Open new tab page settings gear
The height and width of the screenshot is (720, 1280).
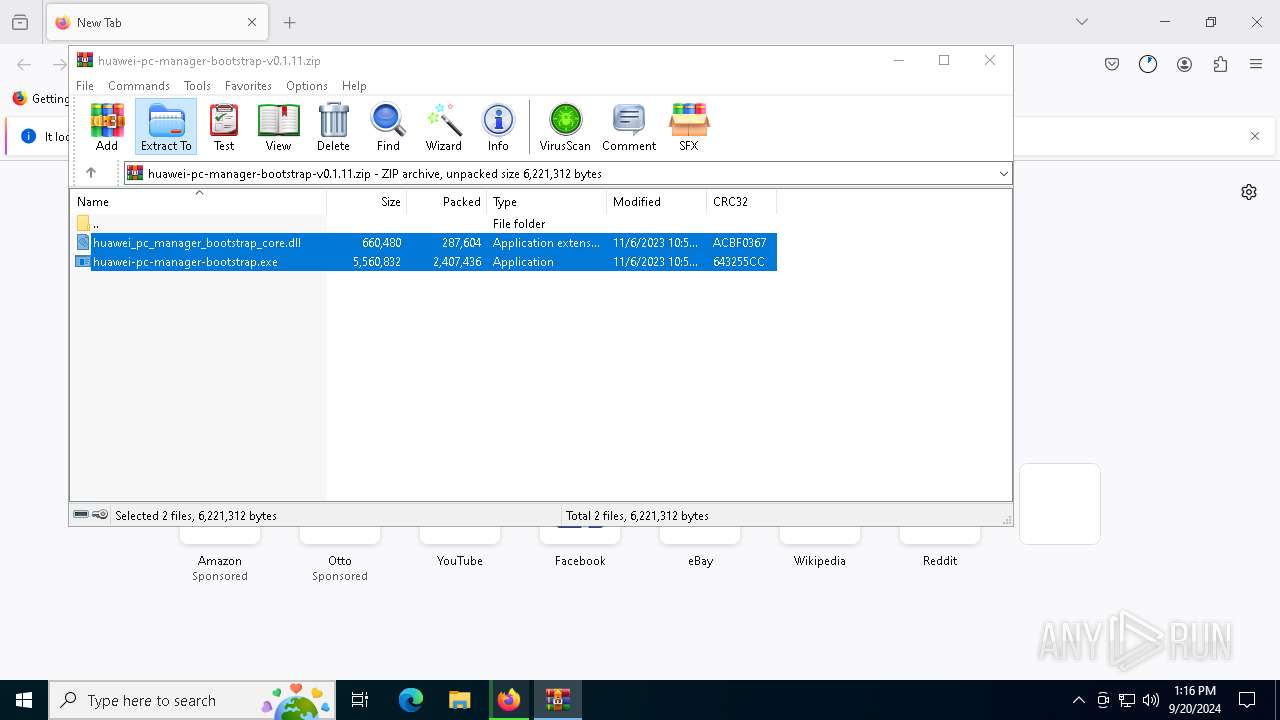point(1249,192)
